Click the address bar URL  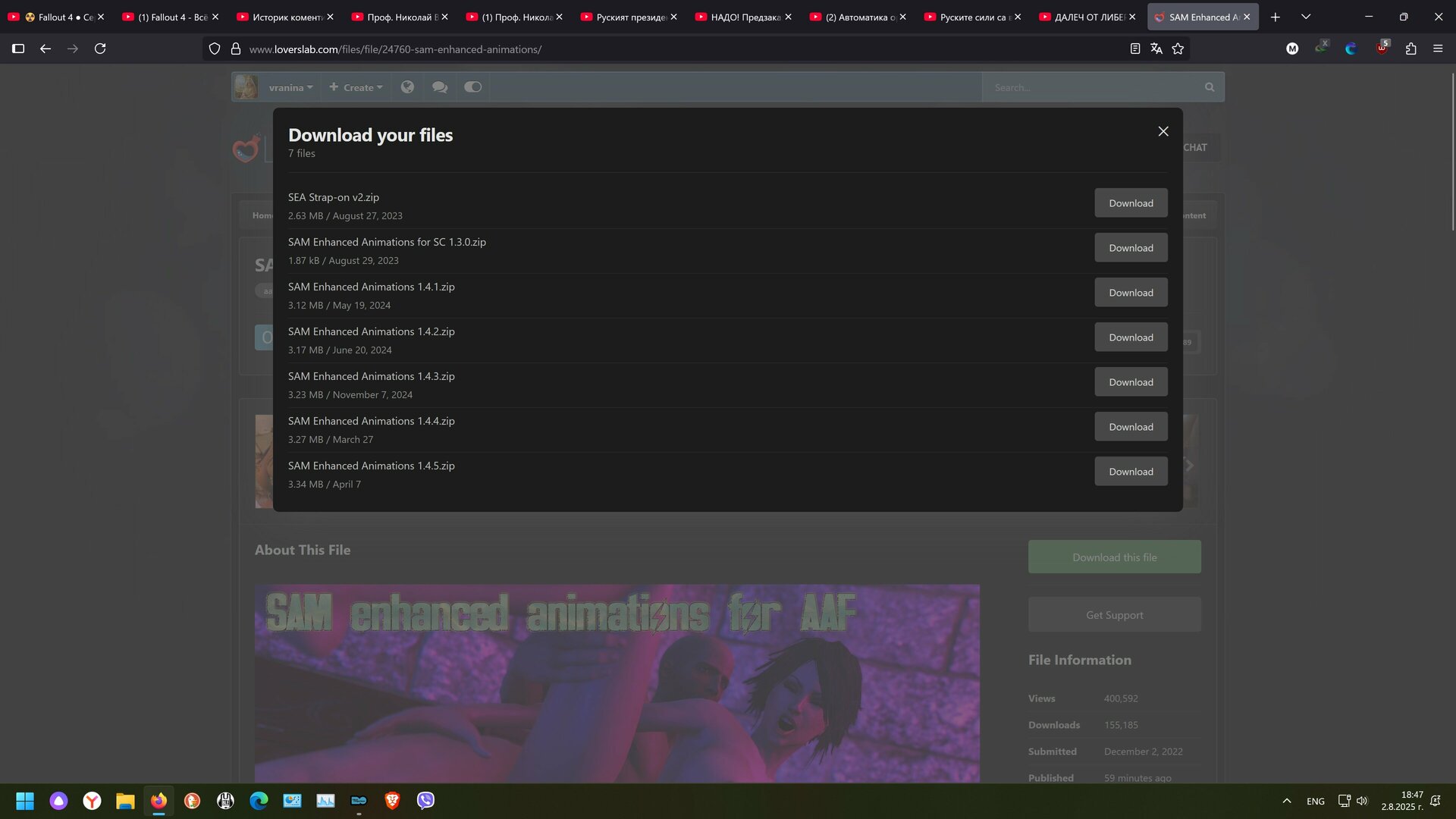coord(395,49)
